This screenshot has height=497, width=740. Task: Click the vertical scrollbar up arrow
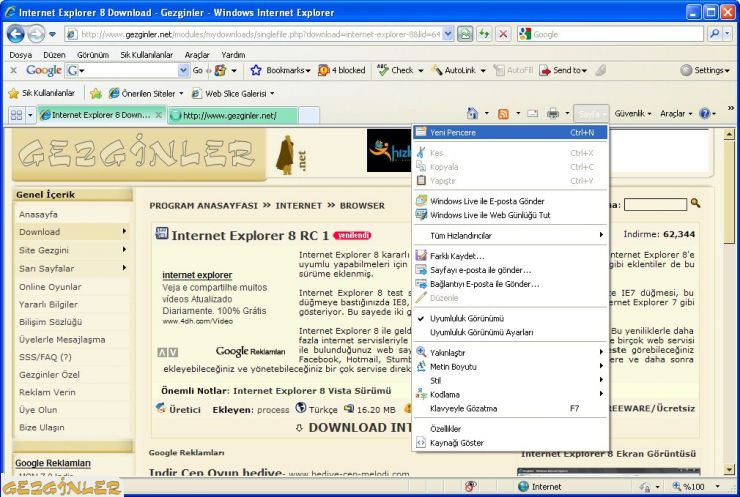click(x=729, y=135)
